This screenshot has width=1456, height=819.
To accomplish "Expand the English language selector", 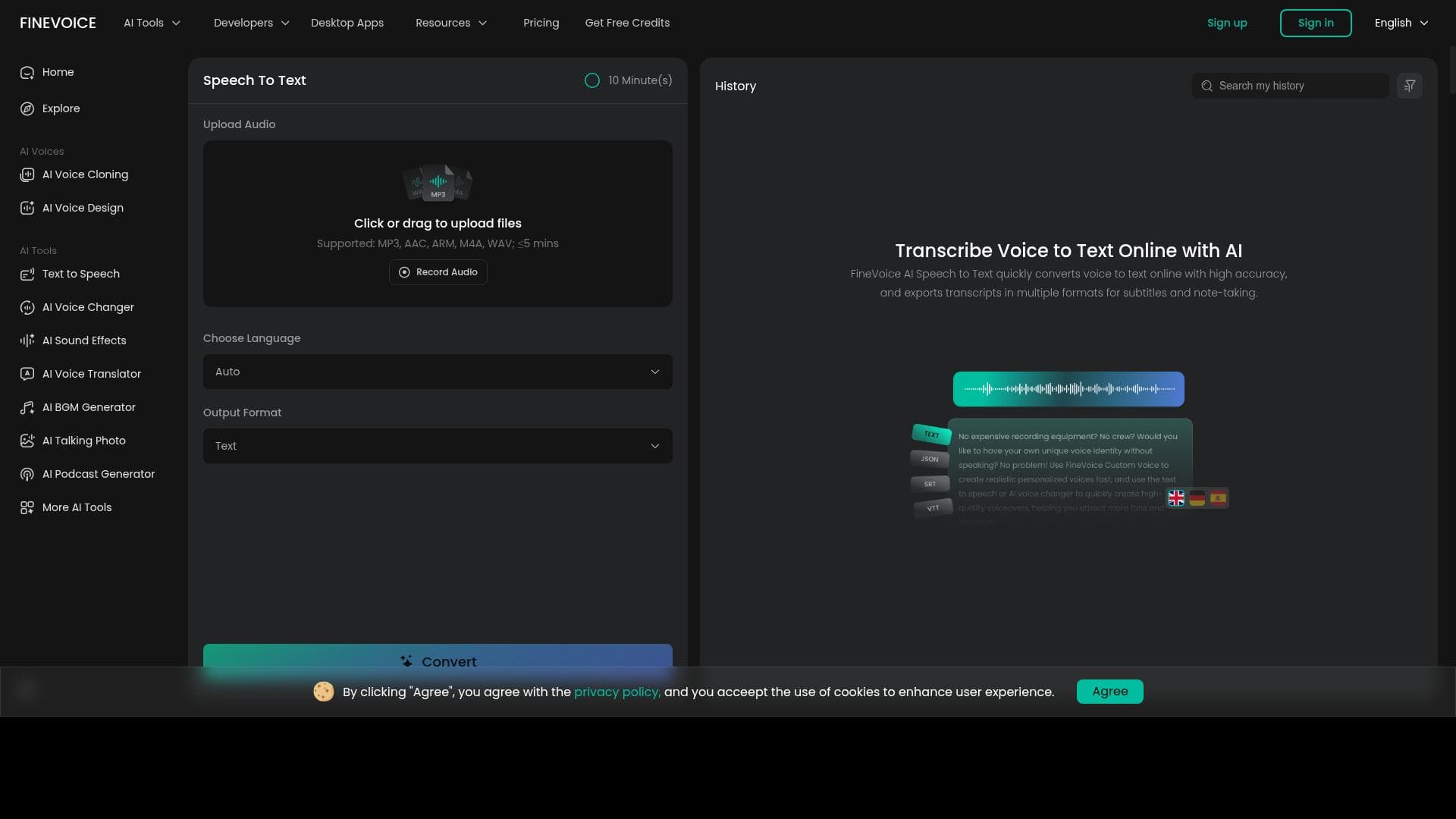I will (x=1401, y=23).
